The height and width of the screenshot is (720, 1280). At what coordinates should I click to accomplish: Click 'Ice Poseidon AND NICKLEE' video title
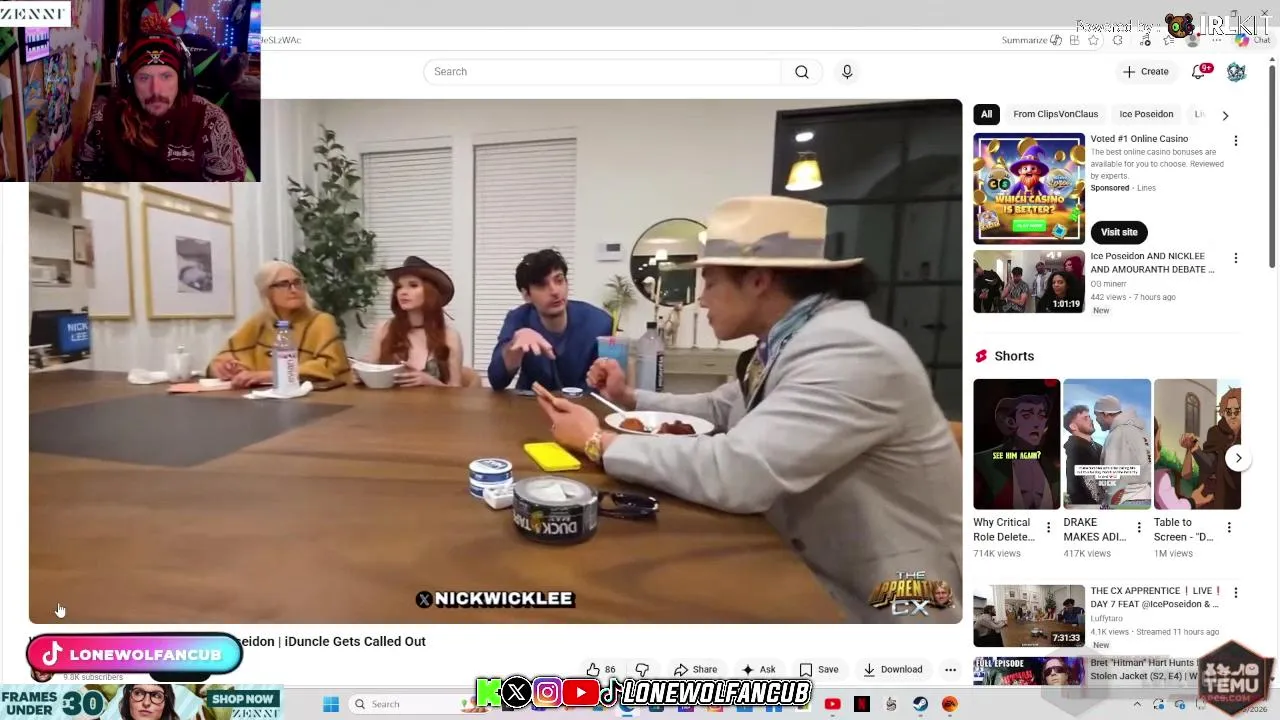coord(1153,263)
